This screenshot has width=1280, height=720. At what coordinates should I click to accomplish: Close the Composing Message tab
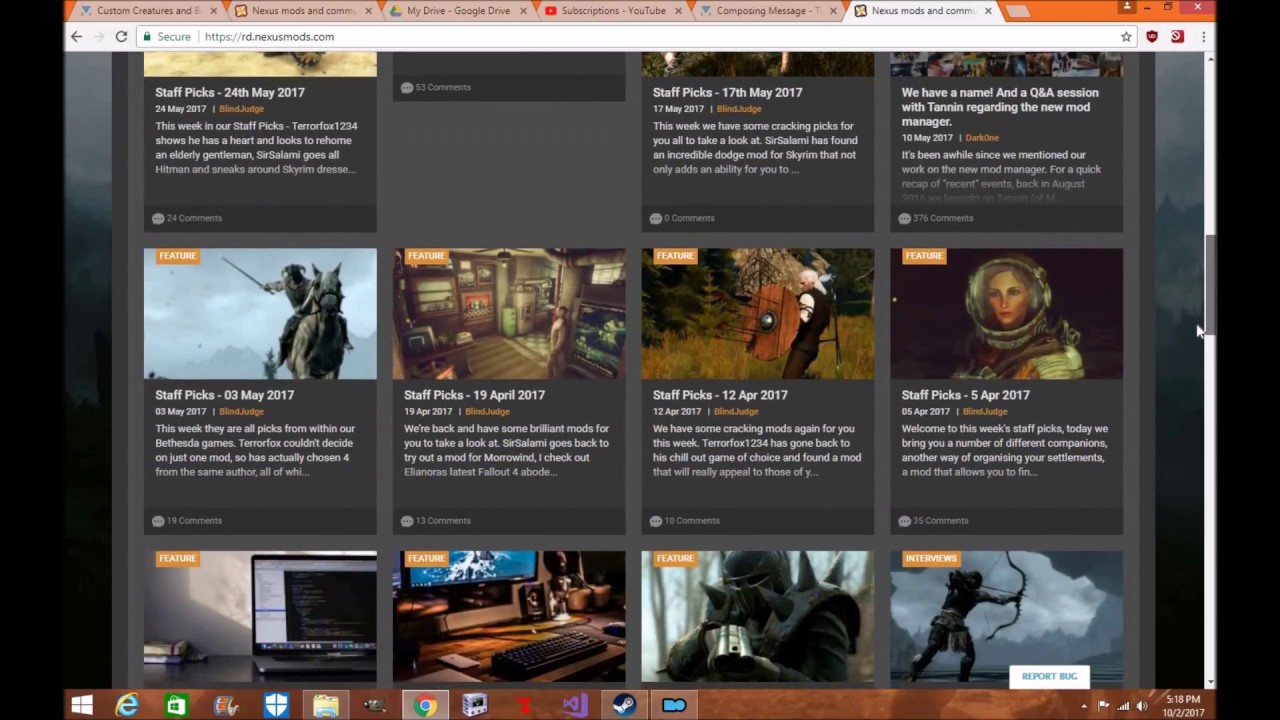[x=834, y=11]
